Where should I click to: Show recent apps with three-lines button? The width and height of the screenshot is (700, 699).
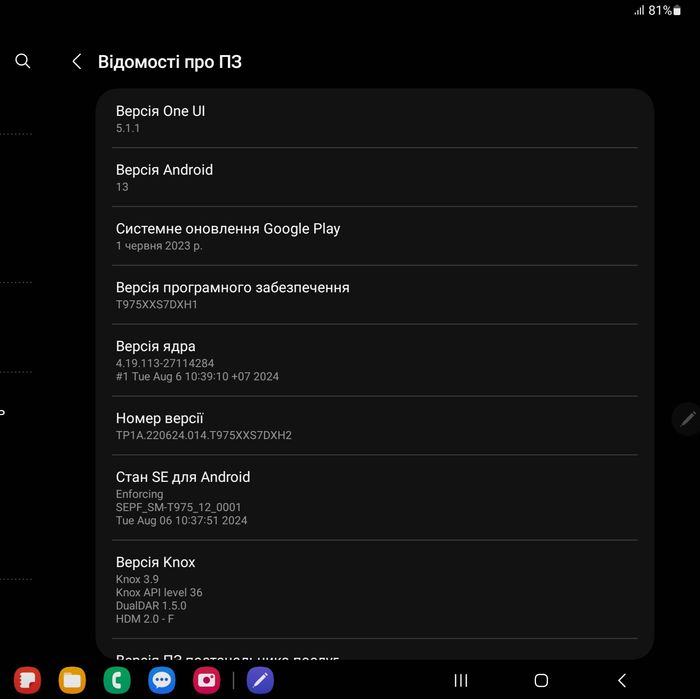pyautogui.click(x=461, y=680)
